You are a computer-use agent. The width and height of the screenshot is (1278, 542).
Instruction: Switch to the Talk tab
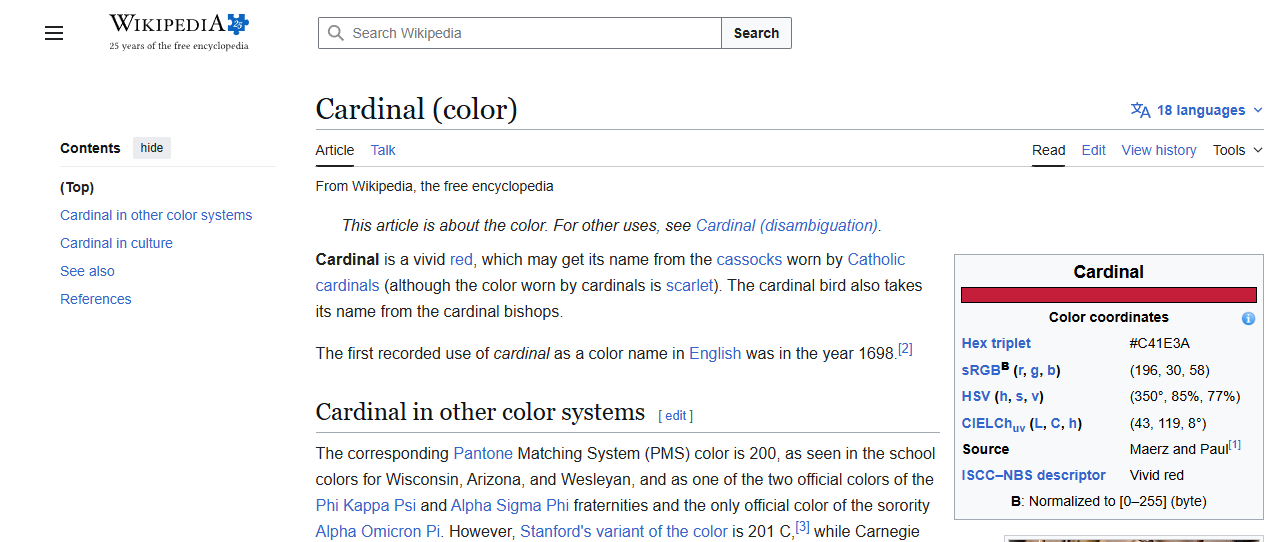(383, 150)
